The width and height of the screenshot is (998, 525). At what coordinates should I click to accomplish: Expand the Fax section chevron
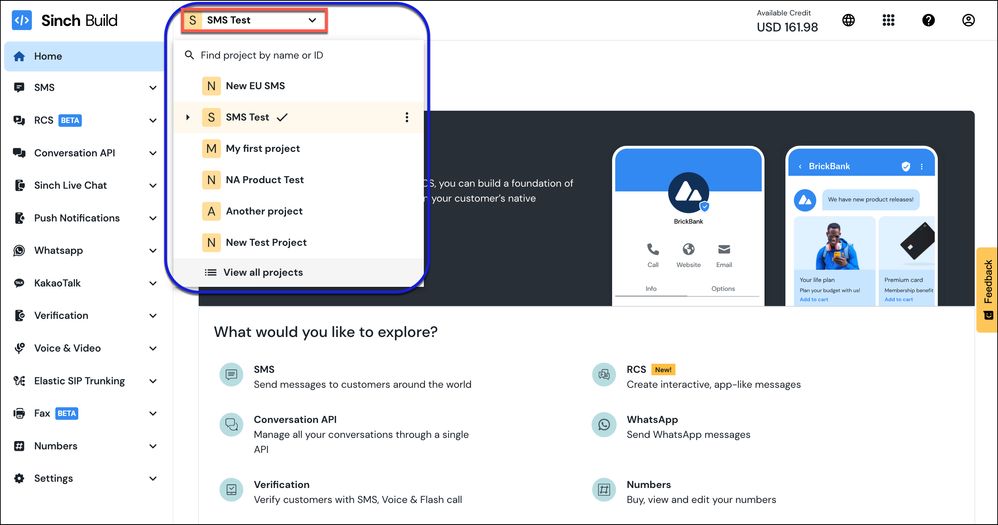click(153, 414)
